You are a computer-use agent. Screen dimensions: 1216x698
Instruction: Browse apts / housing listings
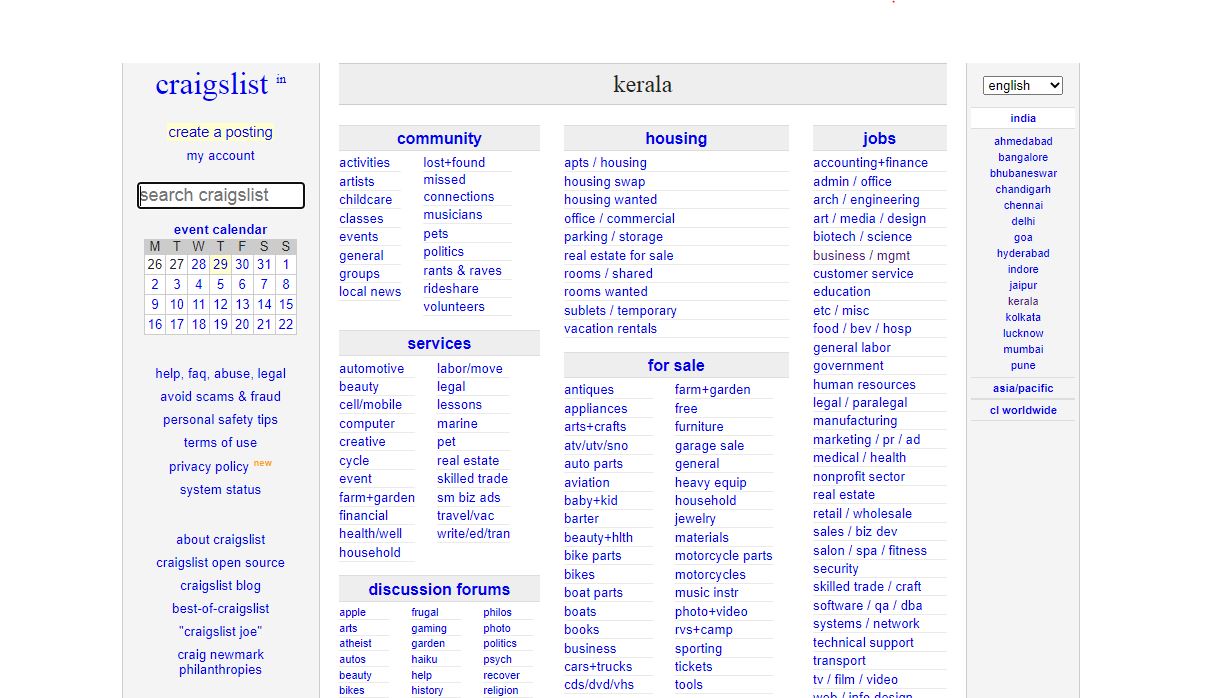[605, 163]
